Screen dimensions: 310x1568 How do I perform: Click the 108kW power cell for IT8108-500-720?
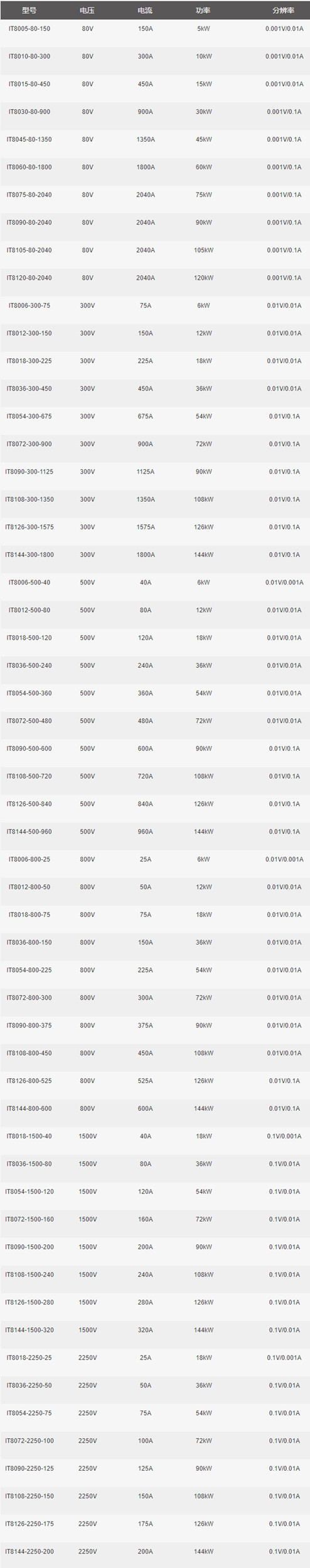pos(203,776)
